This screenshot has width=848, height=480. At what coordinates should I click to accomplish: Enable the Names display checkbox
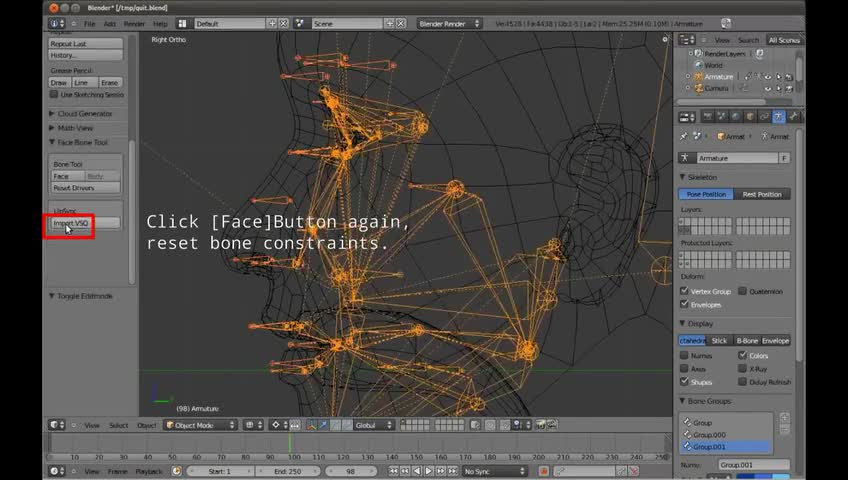coord(684,355)
